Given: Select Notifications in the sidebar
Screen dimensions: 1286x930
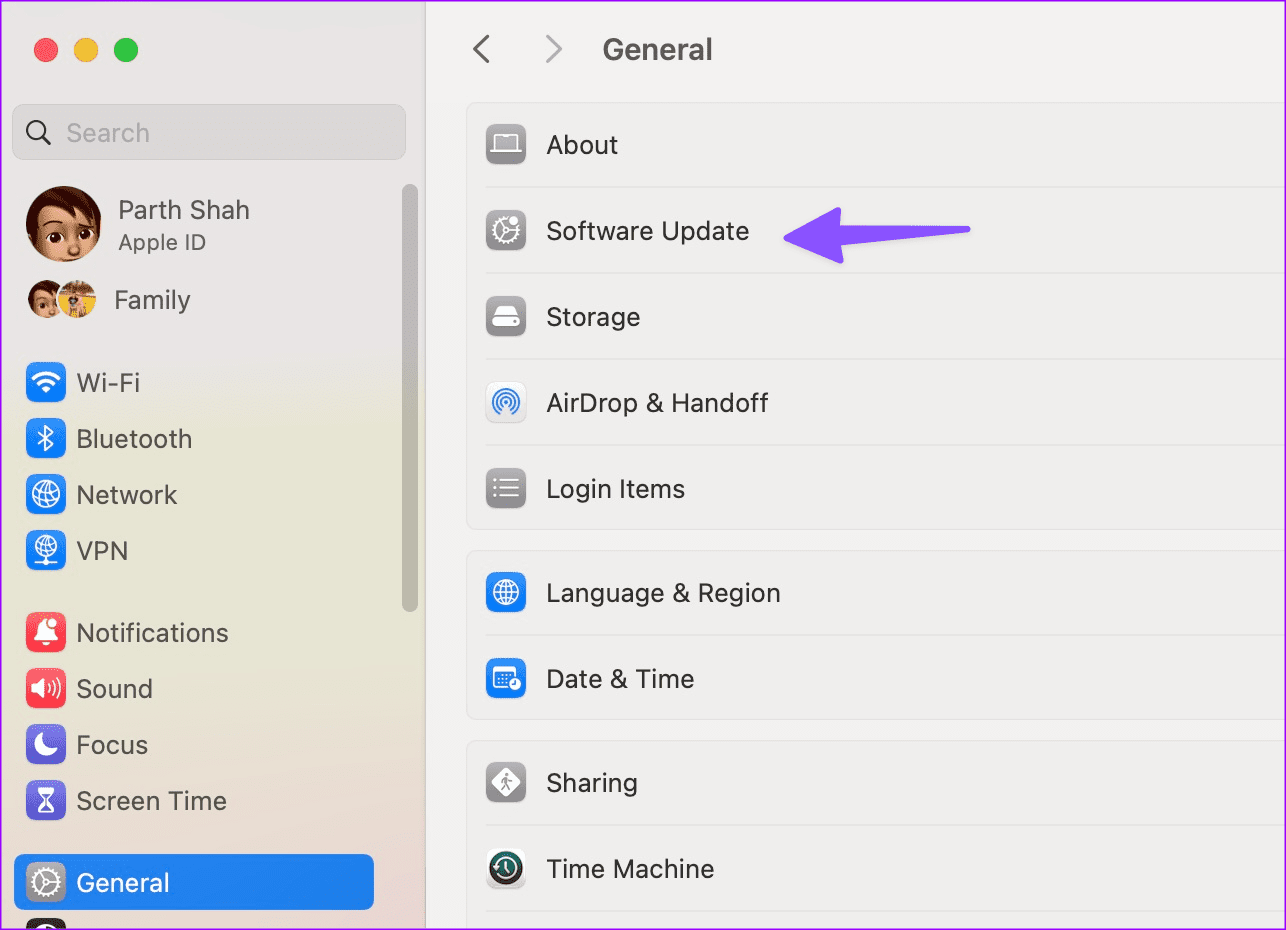Looking at the screenshot, I should [194, 633].
